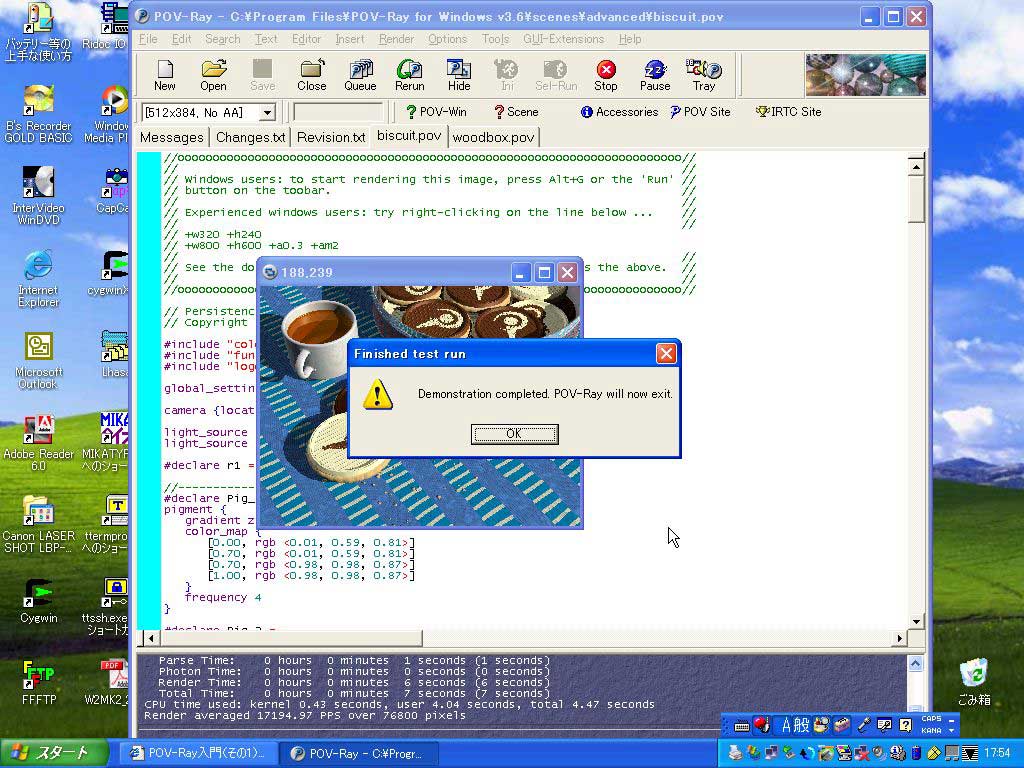This screenshot has height=768, width=1024.
Task: Switch to POV-Ray入門 taskbar window
Action: click(x=200, y=753)
